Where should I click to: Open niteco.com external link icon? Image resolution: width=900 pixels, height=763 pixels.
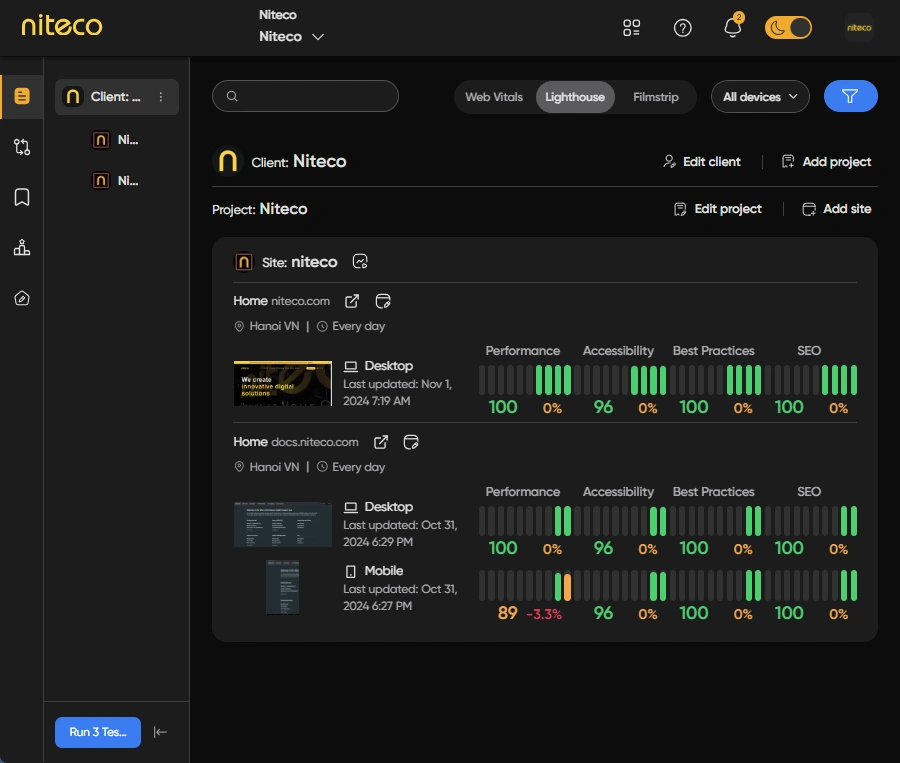pyautogui.click(x=352, y=301)
